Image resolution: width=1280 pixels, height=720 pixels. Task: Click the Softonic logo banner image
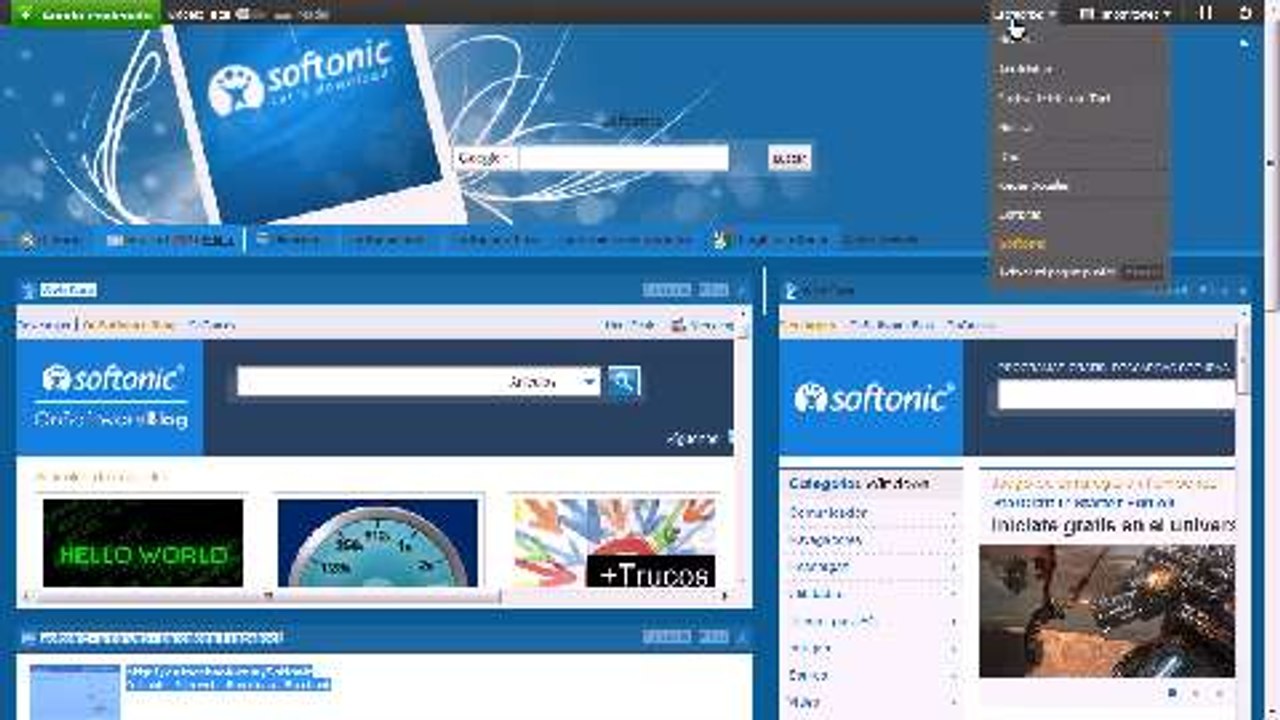click(x=315, y=123)
